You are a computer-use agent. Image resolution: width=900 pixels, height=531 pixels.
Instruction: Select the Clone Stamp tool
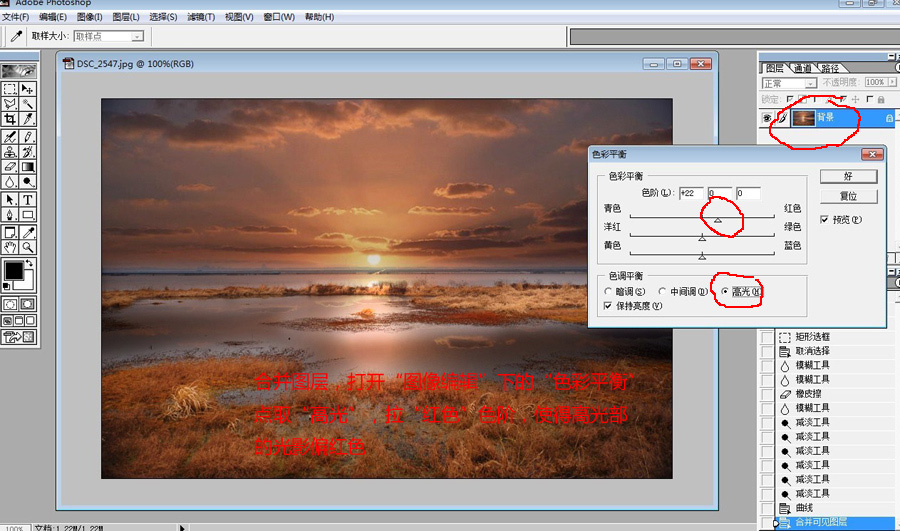[10, 152]
